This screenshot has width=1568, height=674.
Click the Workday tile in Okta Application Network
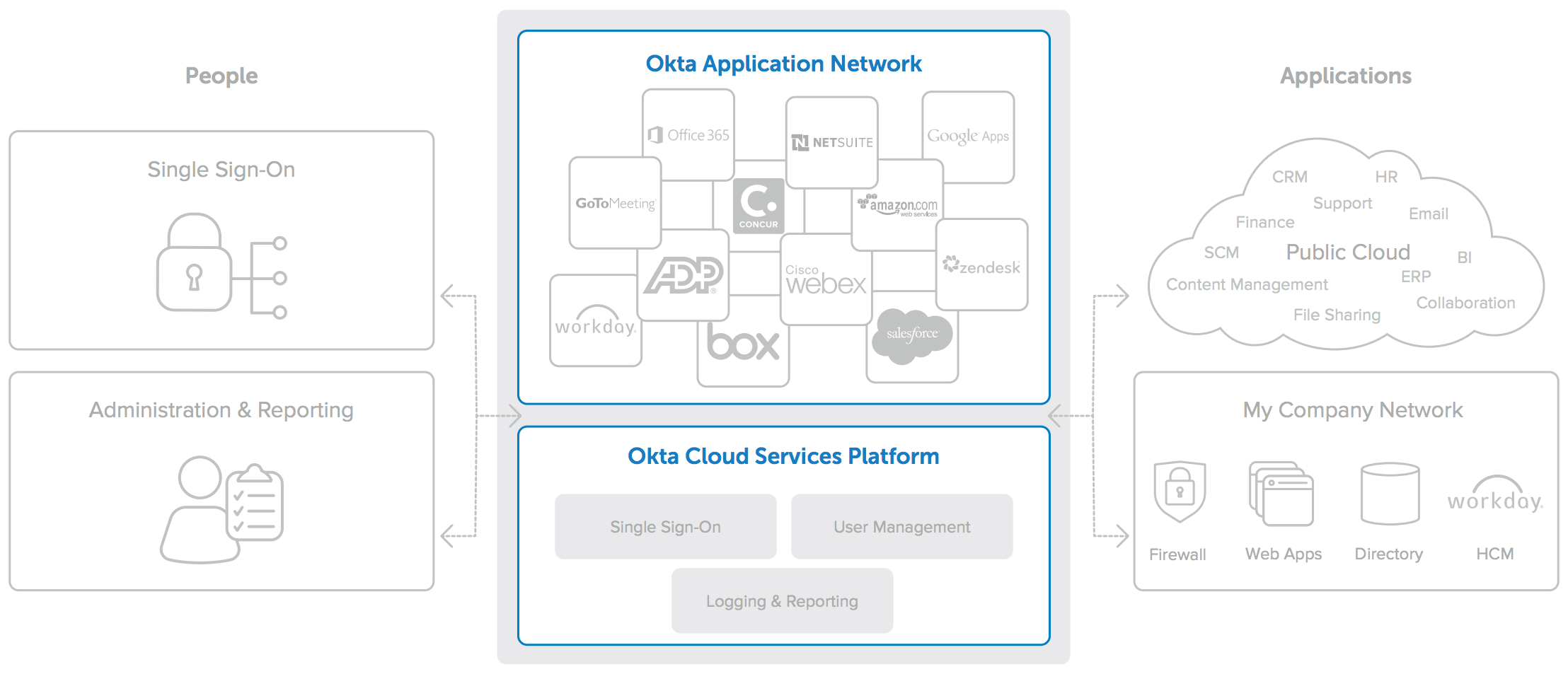coord(595,320)
